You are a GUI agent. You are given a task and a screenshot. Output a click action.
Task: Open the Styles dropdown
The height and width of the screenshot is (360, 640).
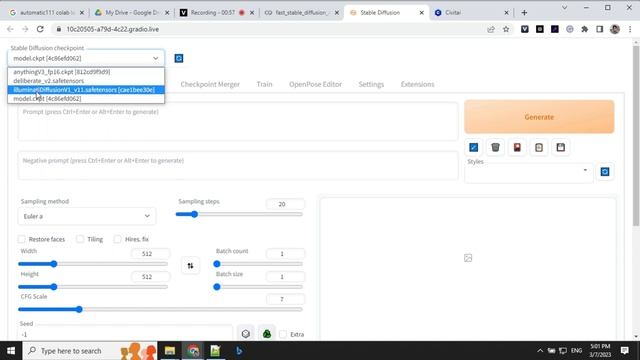click(x=529, y=173)
